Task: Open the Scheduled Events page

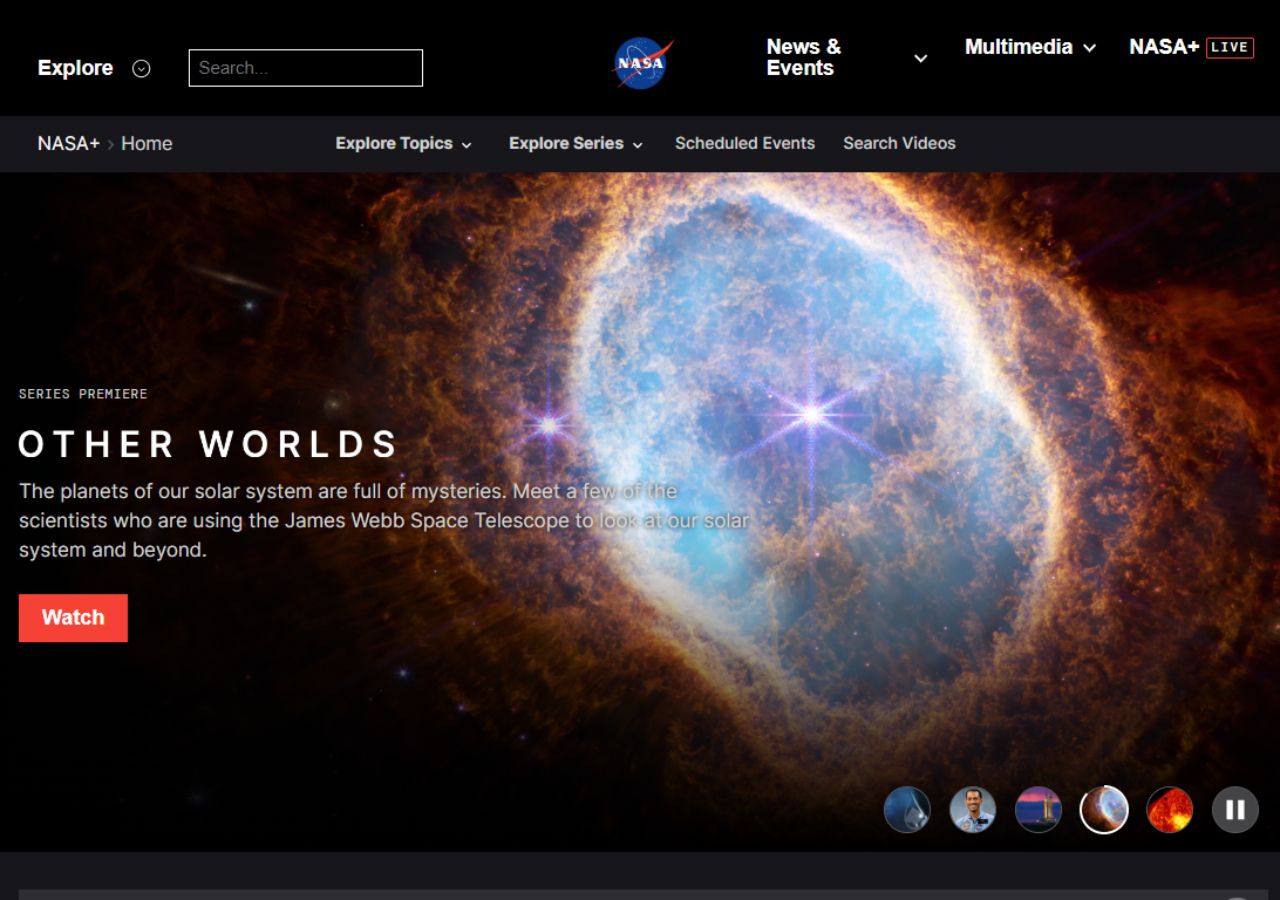Action: (x=745, y=143)
